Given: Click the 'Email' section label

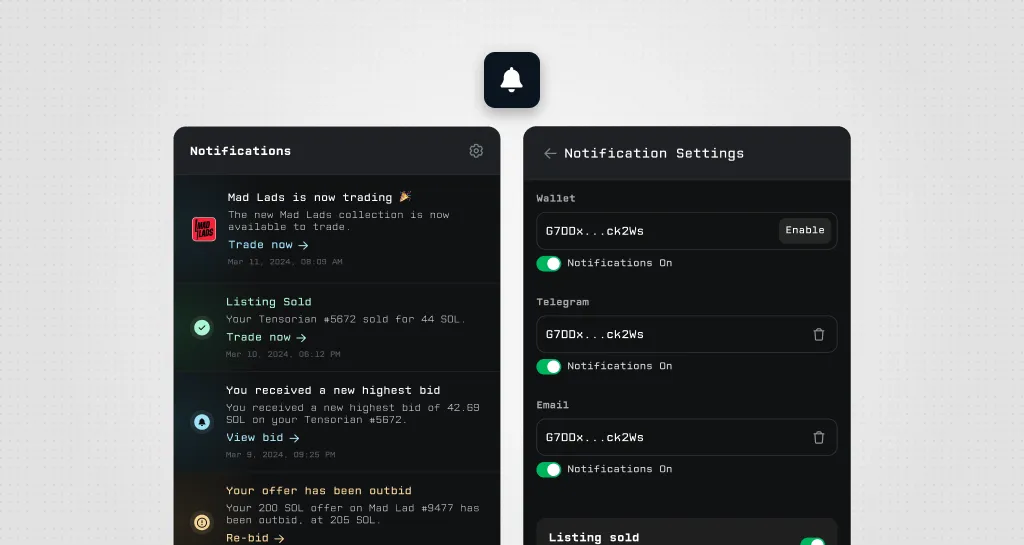Looking at the screenshot, I should [552, 405].
